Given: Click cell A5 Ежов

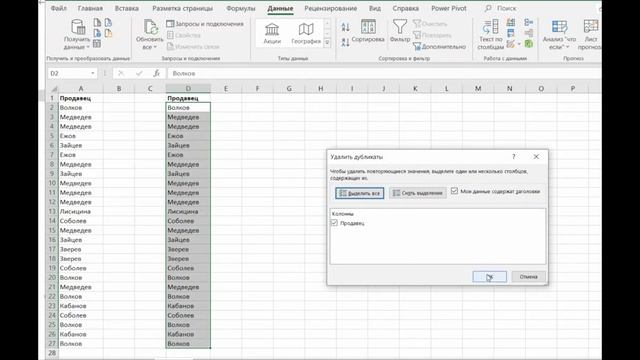Looking at the screenshot, I should click(81, 136).
